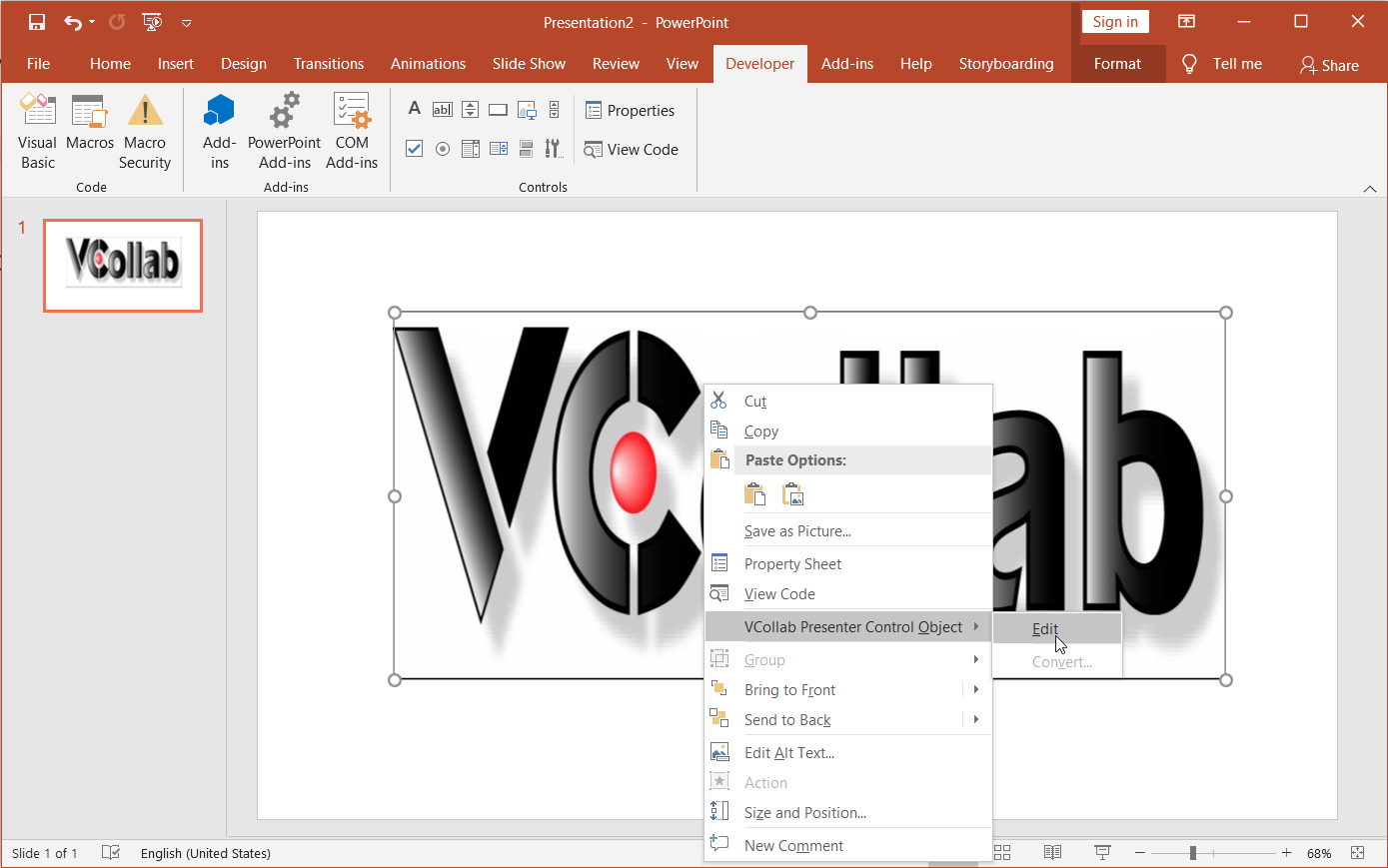Open Macro Security settings
The image size is (1388, 868).
pyautogui.click(x=145, y=132)
